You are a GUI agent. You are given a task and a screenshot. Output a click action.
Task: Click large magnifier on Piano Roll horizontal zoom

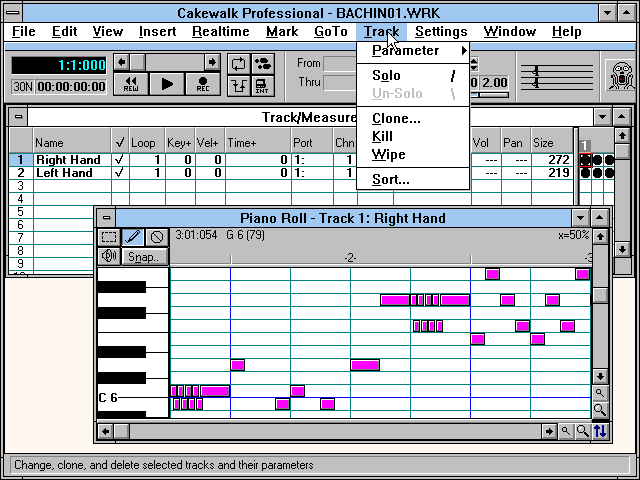click(x=582, y=431)
